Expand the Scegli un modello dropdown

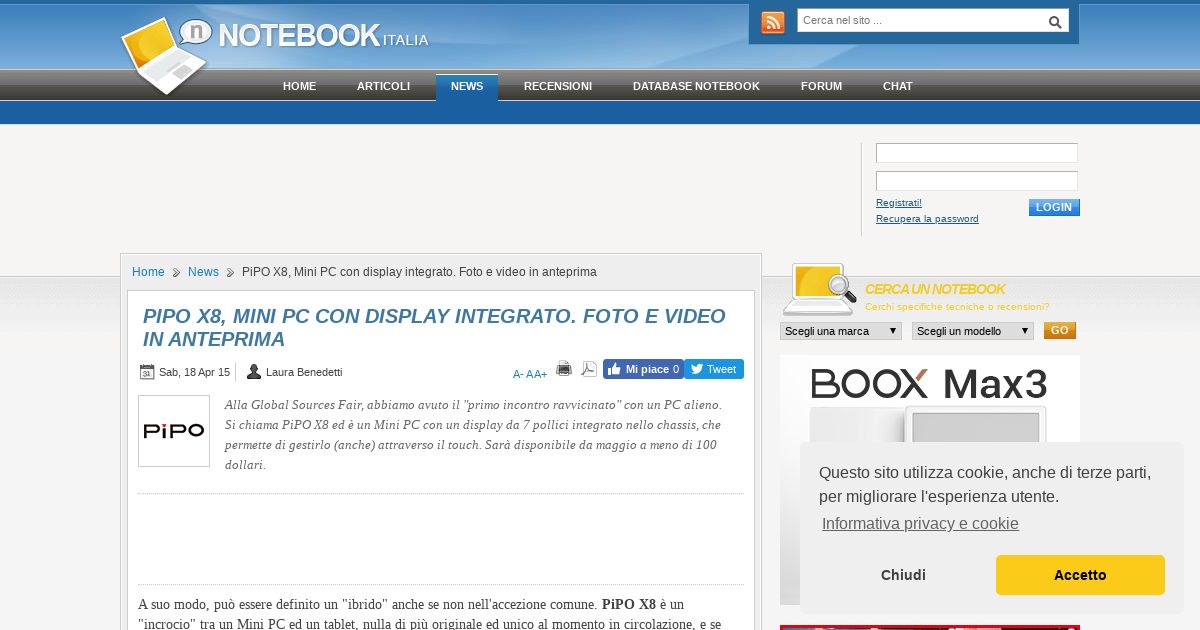tap(973, 331)
